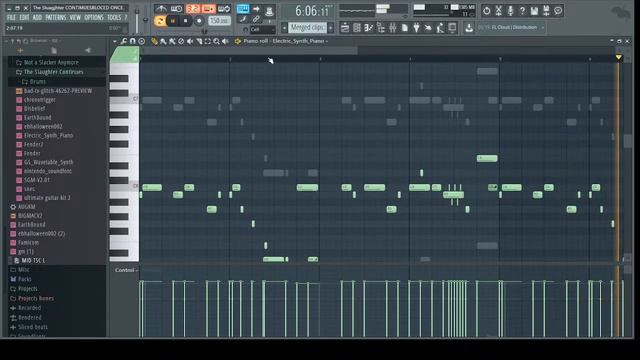640x360 pixels.
Task: Select the piano roll Draw pencil tool
Action: tap(154, 41)
